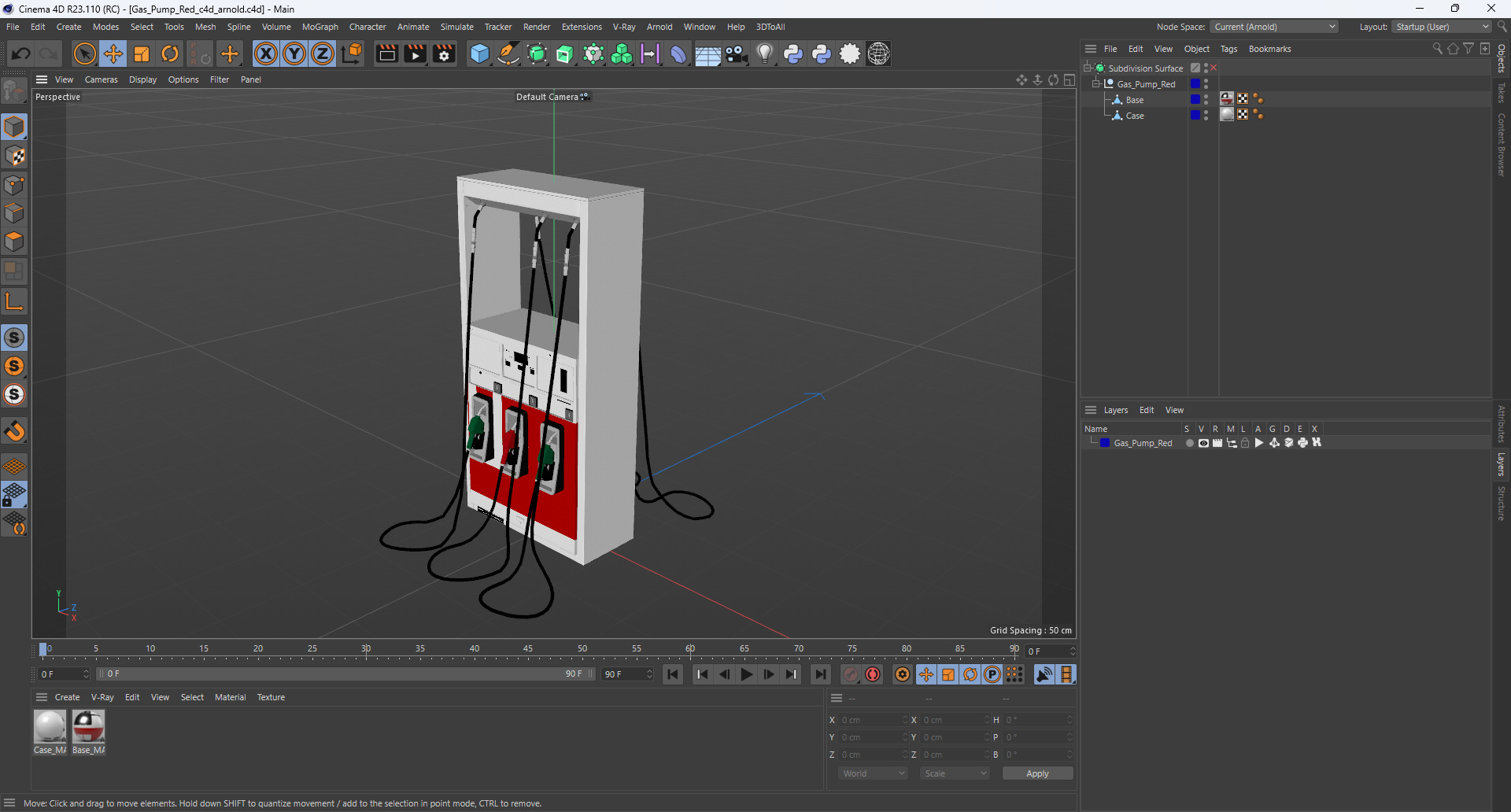This screenshot has height=812, width=1511.
Task: Open Object manager Tags menu
Action: click(1228, 49)
